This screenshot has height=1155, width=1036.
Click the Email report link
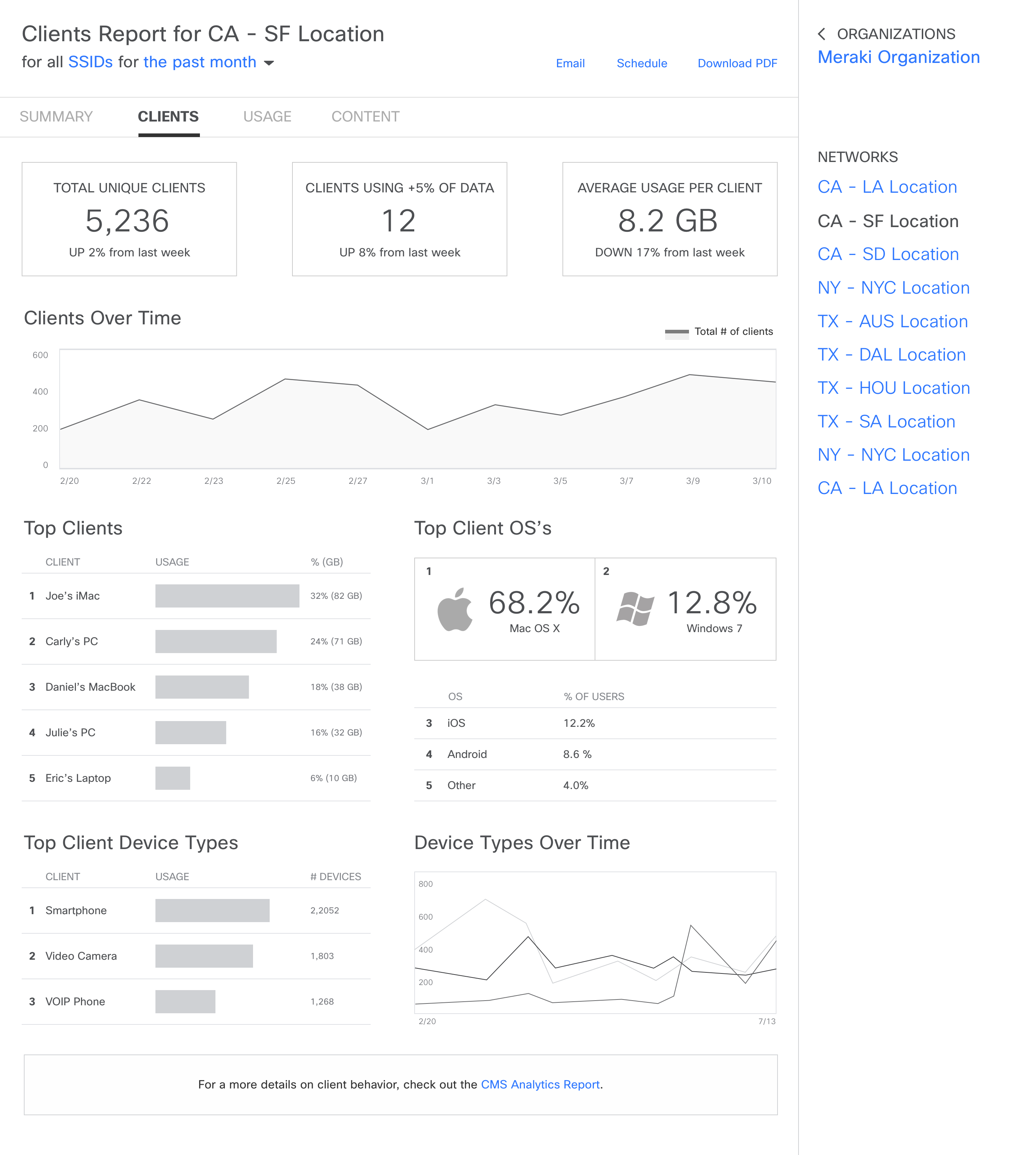[570, 63]
